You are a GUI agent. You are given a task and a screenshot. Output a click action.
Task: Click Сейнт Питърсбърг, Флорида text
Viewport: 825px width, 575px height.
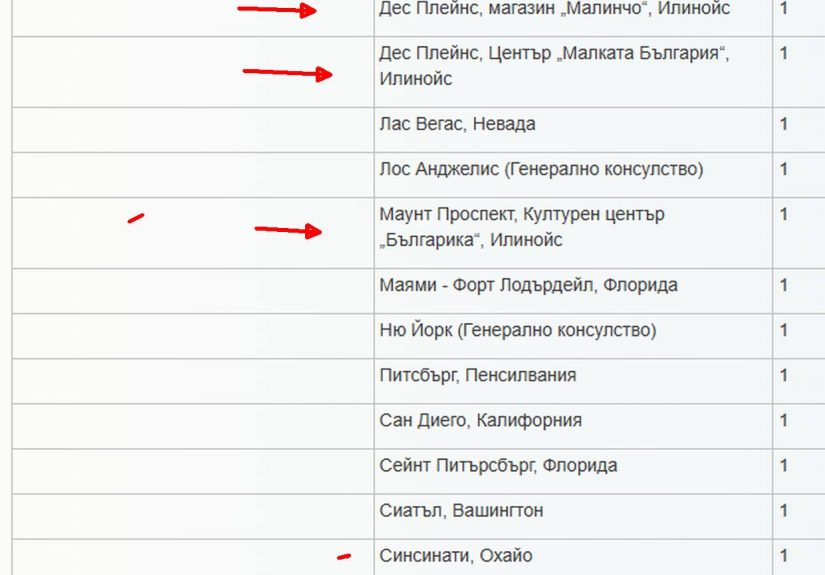click(x=498, y=466)
